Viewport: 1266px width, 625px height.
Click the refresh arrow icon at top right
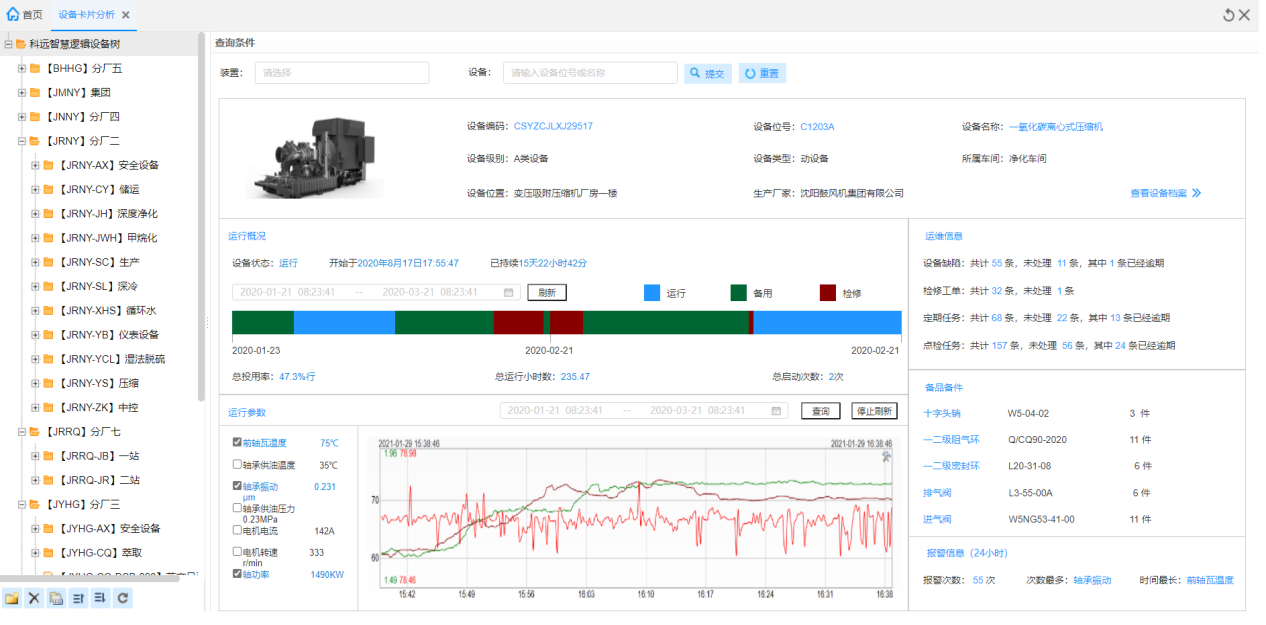tap(1228, 14)
